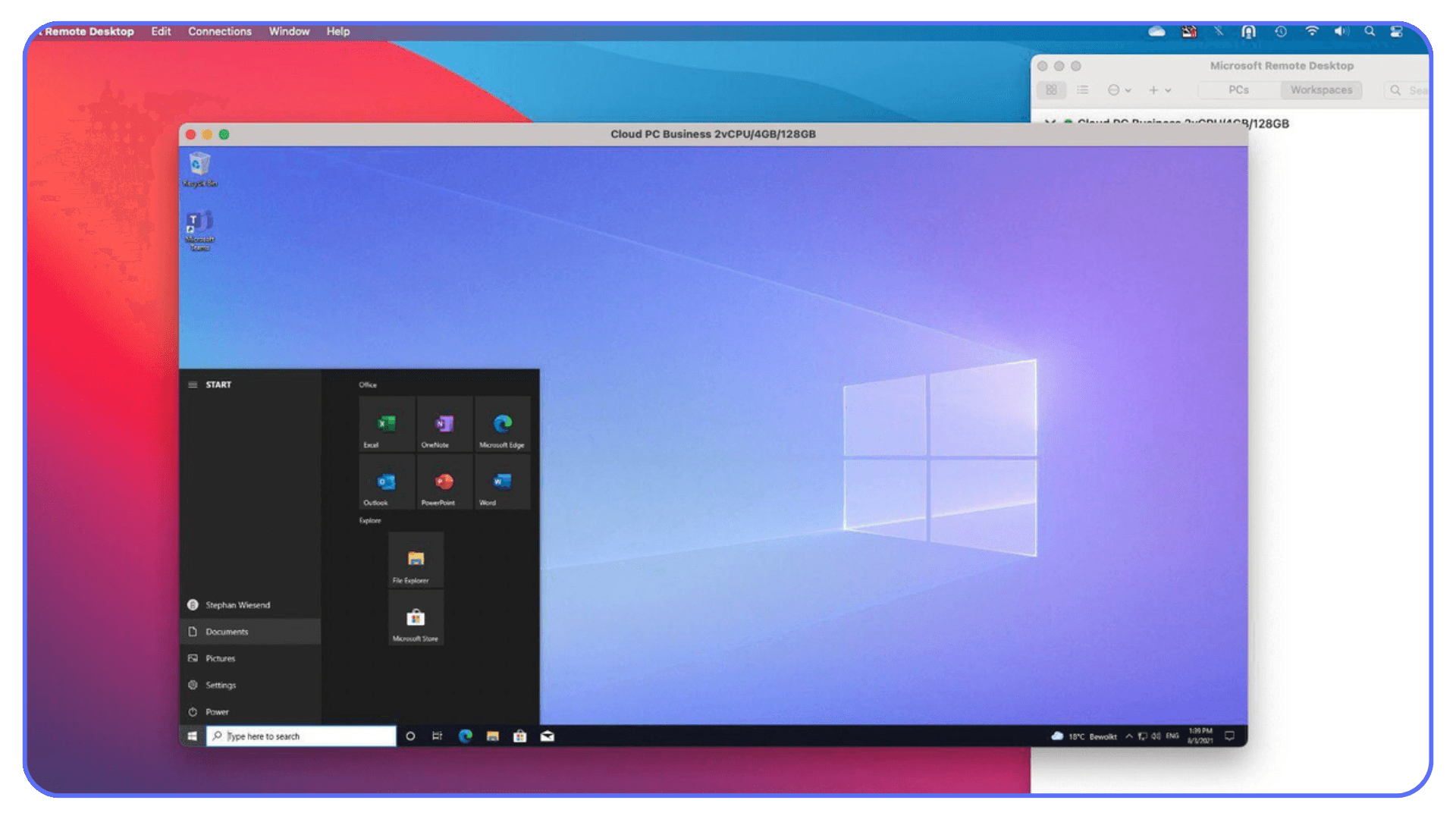The height and width of the screenshot is (819, 1456).
Task: Open the Microsoft Store tile
Action: tap(416, 618)
